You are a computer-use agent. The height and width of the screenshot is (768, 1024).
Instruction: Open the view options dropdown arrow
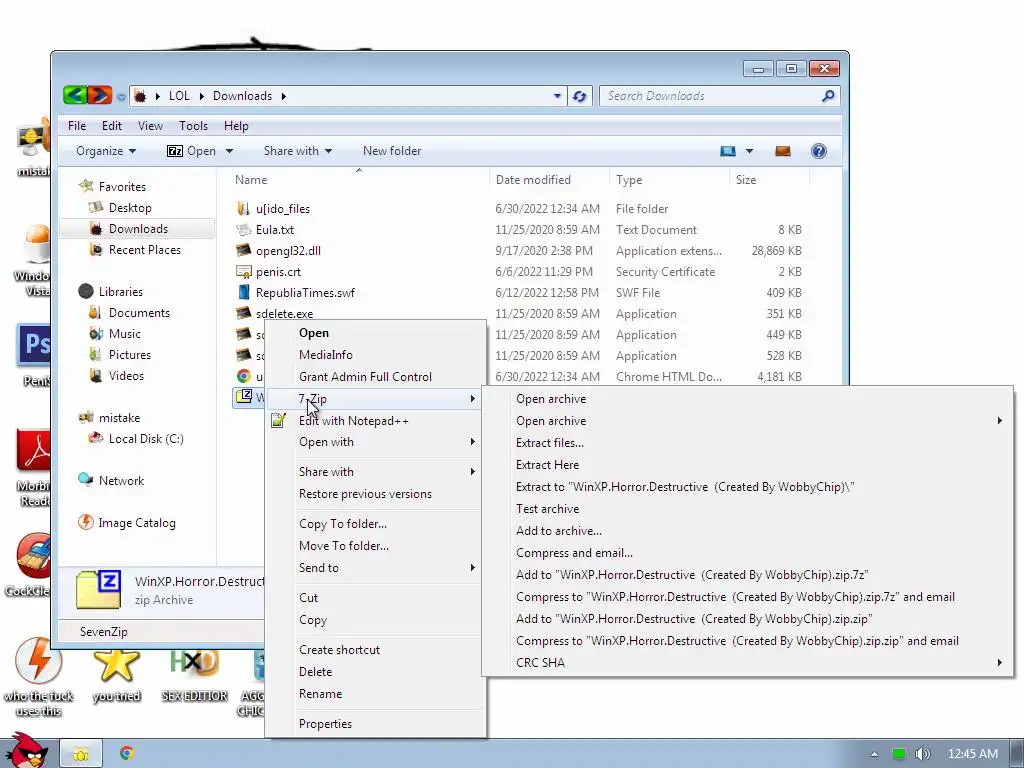point(749,151)
